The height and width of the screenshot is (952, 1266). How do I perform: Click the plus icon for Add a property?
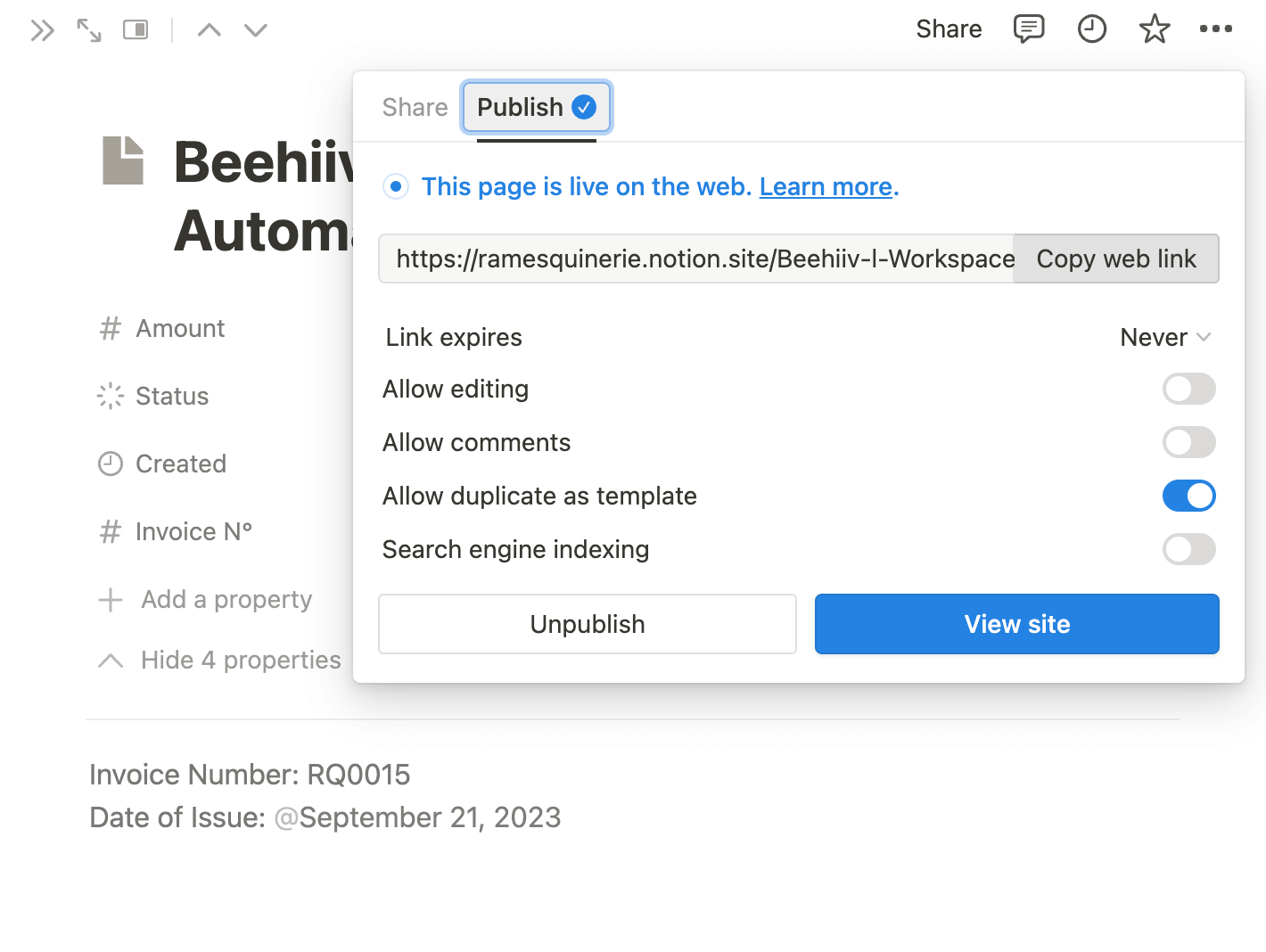[110, 599]
